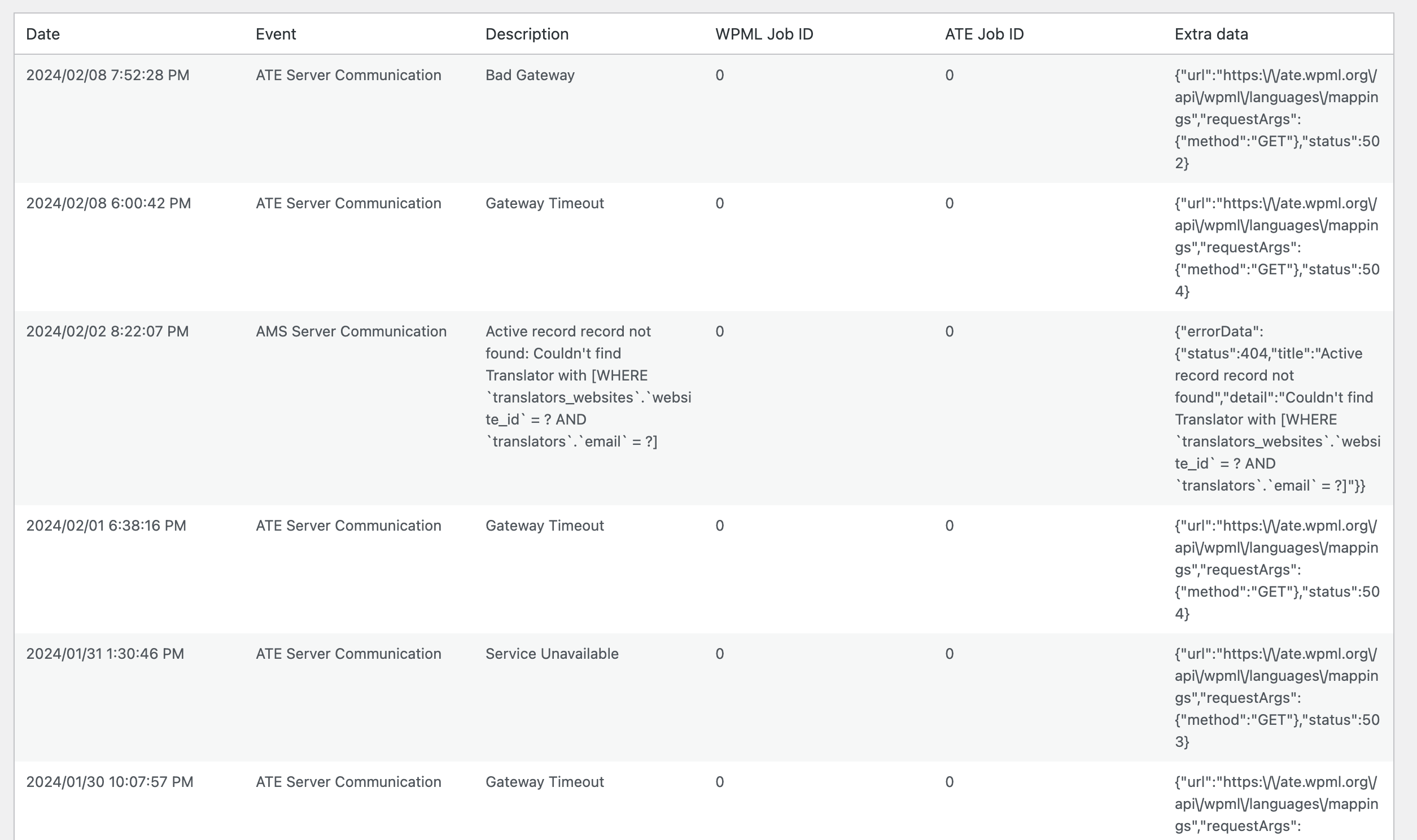Select date 2024/02/02 8:22:07 PM
The image size is (1417, 840).
[107, 331]
